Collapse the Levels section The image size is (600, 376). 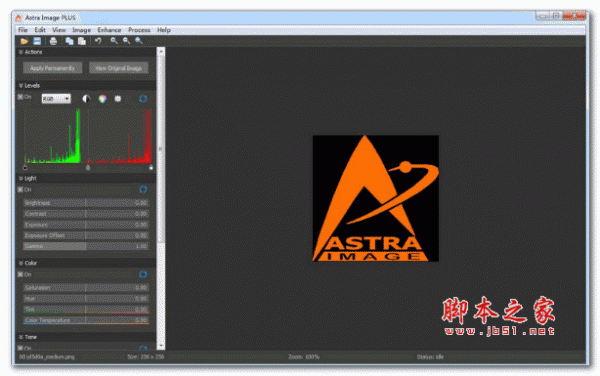click(21, 85)
